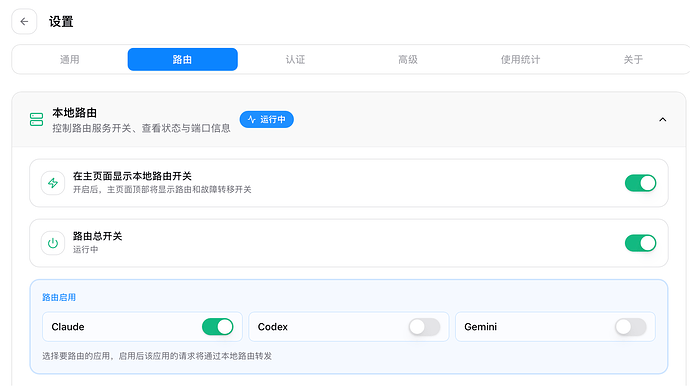Screen dimensions: 690x386
Task: Click the 运行中 status badge
Action: (267, 119)
